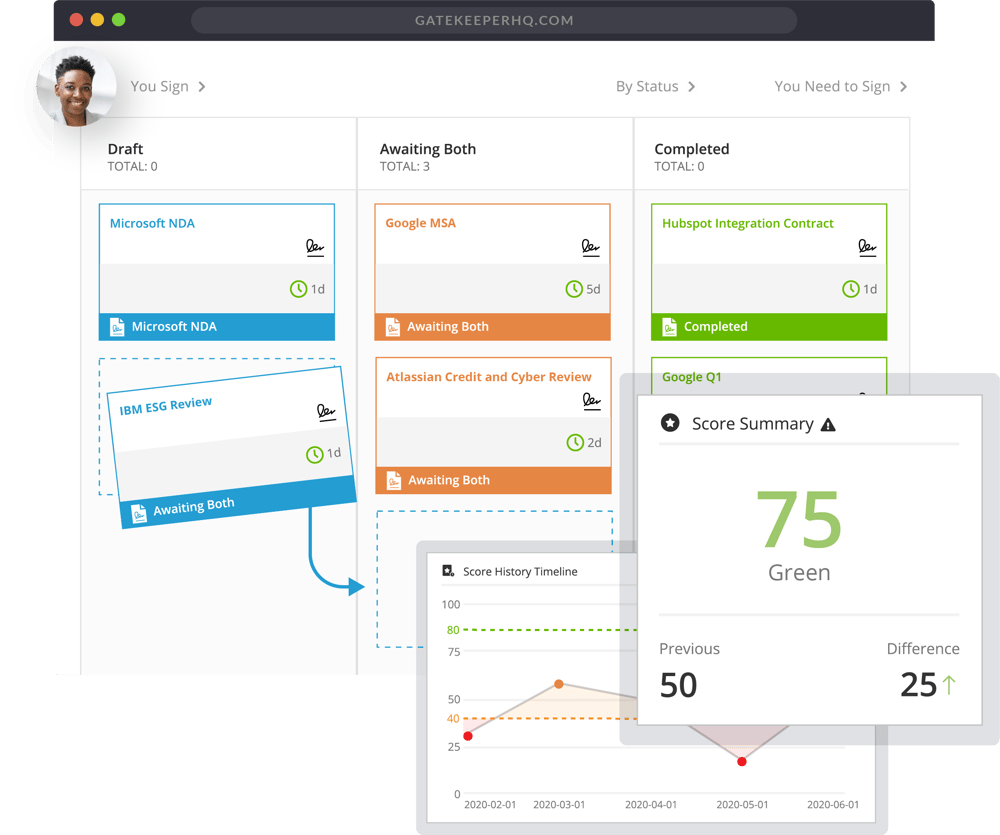Click Awaiting Both footer on Atlassian card
This screenshot has width=1000, height=835.
(x=493, y=480)
